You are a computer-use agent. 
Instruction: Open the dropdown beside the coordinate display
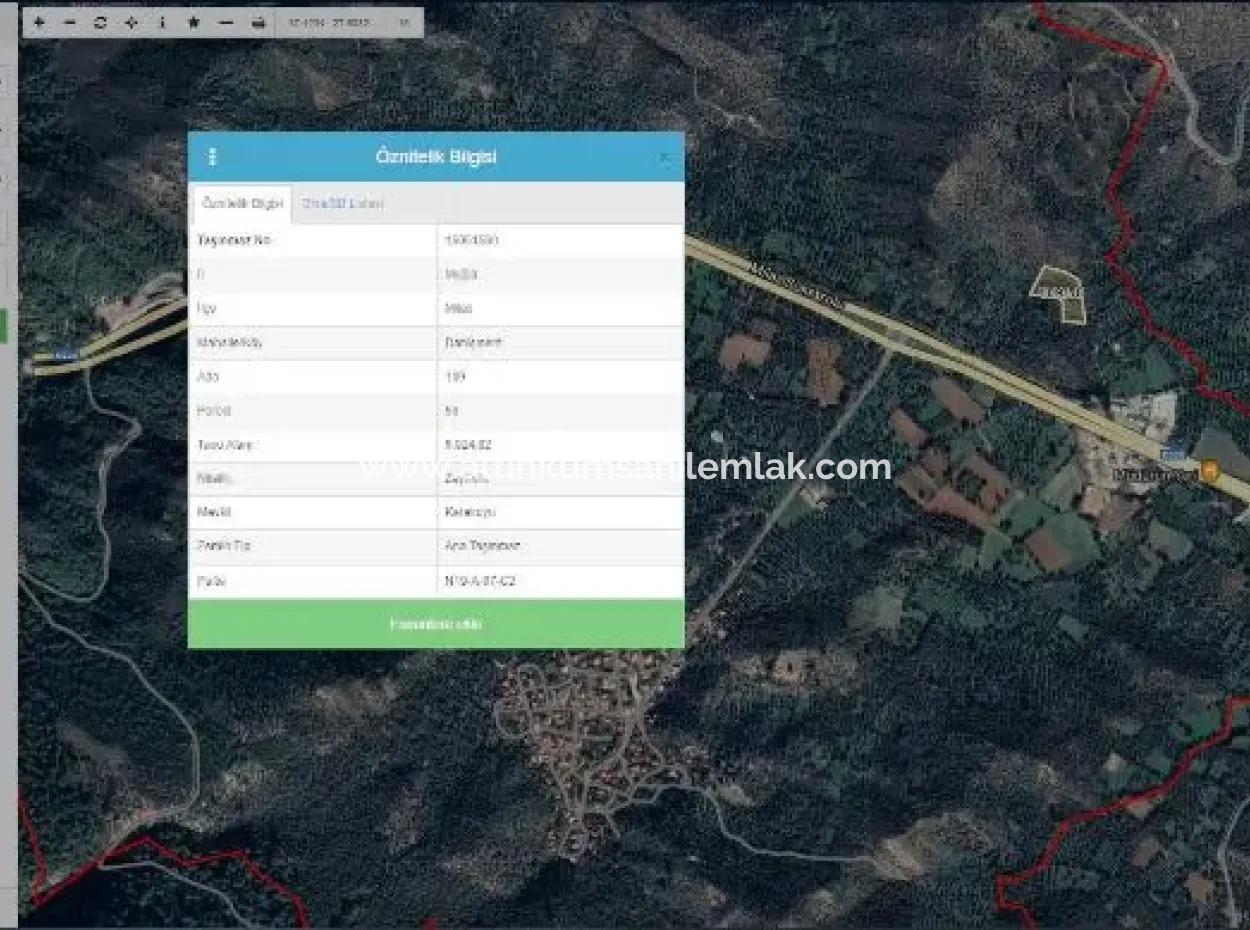pos(405,22)
